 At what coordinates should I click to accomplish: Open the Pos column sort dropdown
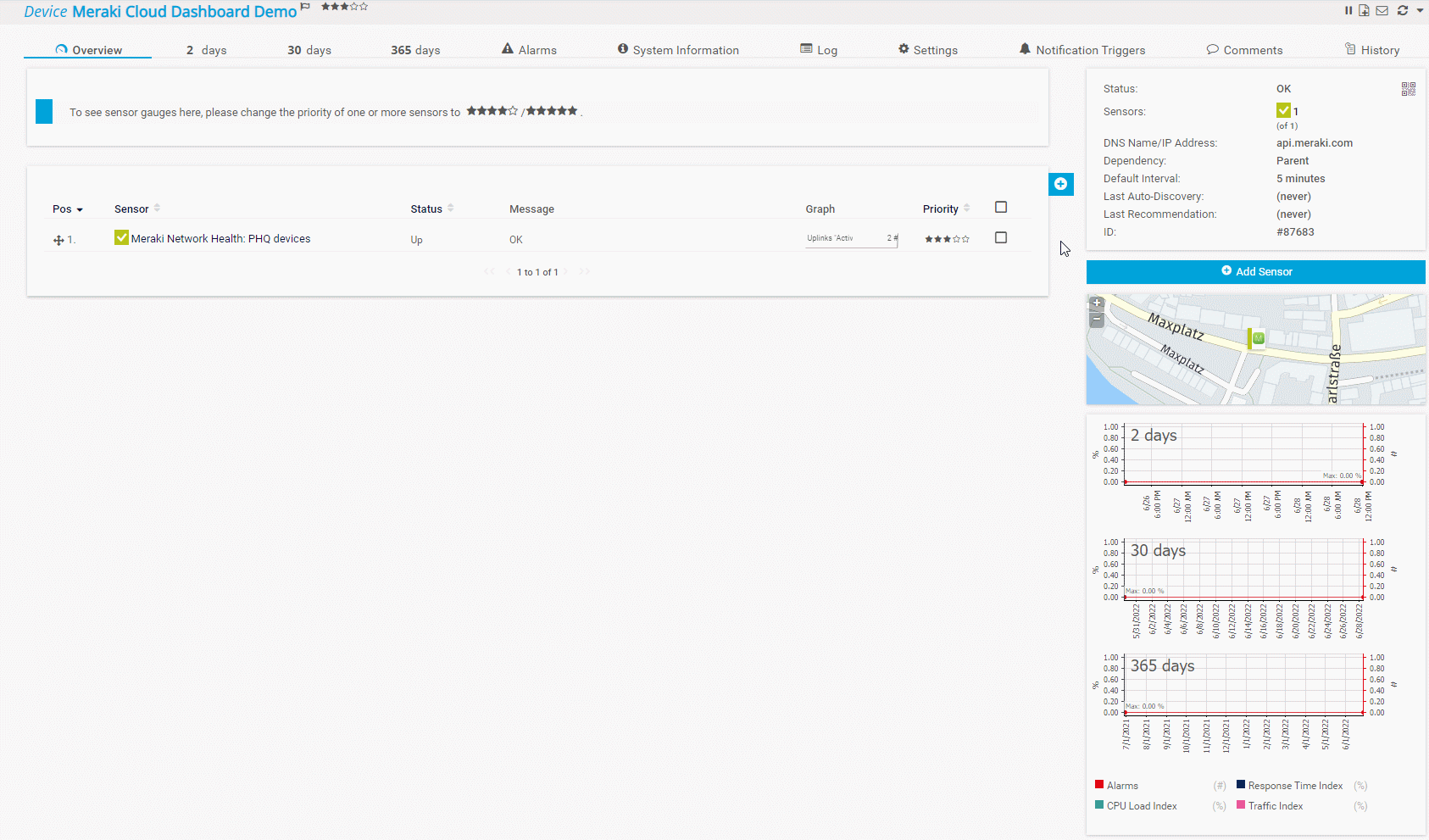(79, 209)
